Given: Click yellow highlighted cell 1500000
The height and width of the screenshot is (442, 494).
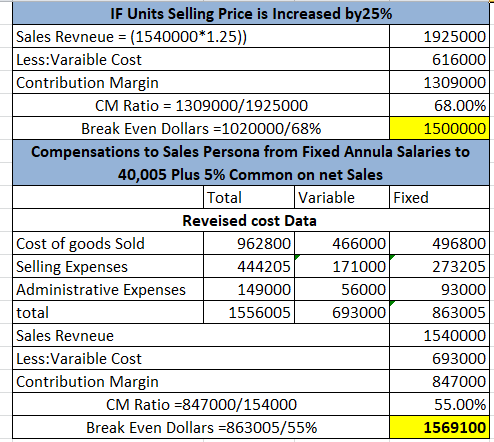Looking at the screenshot, I should click(439, 128).
